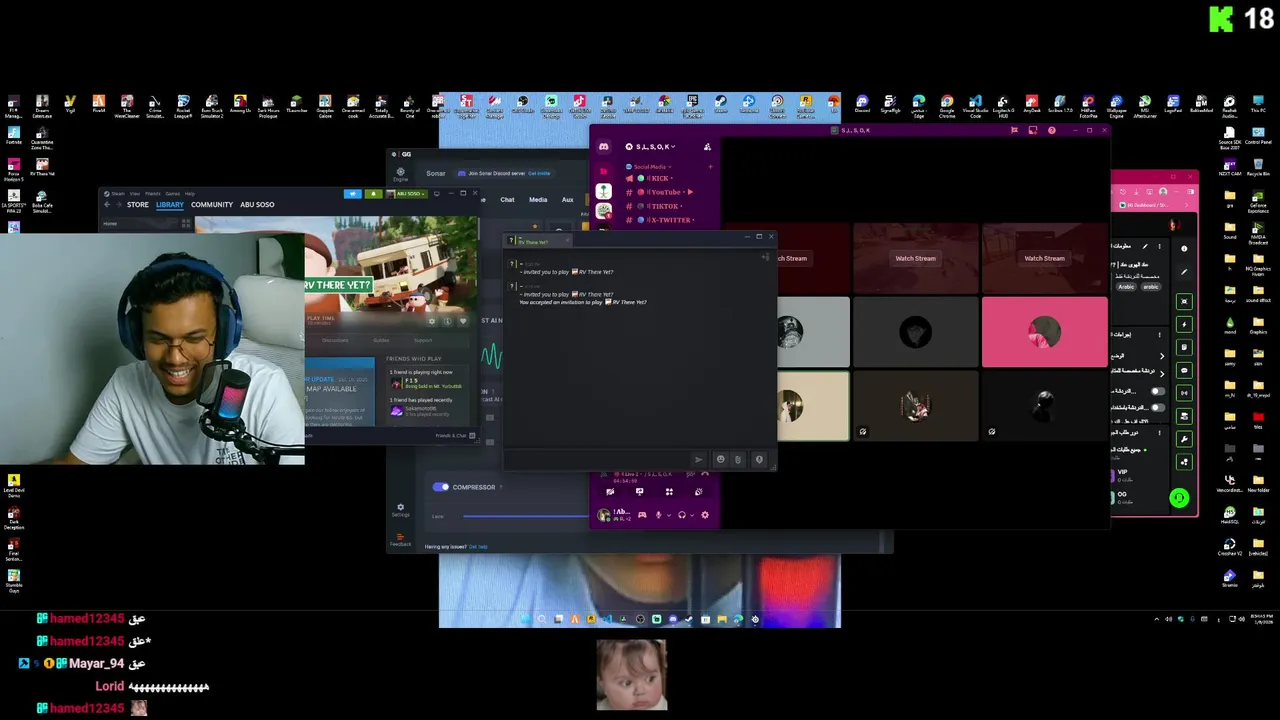Click Steam announcements megaphone button
1280x720 pixels.
[x=352, y=194]
